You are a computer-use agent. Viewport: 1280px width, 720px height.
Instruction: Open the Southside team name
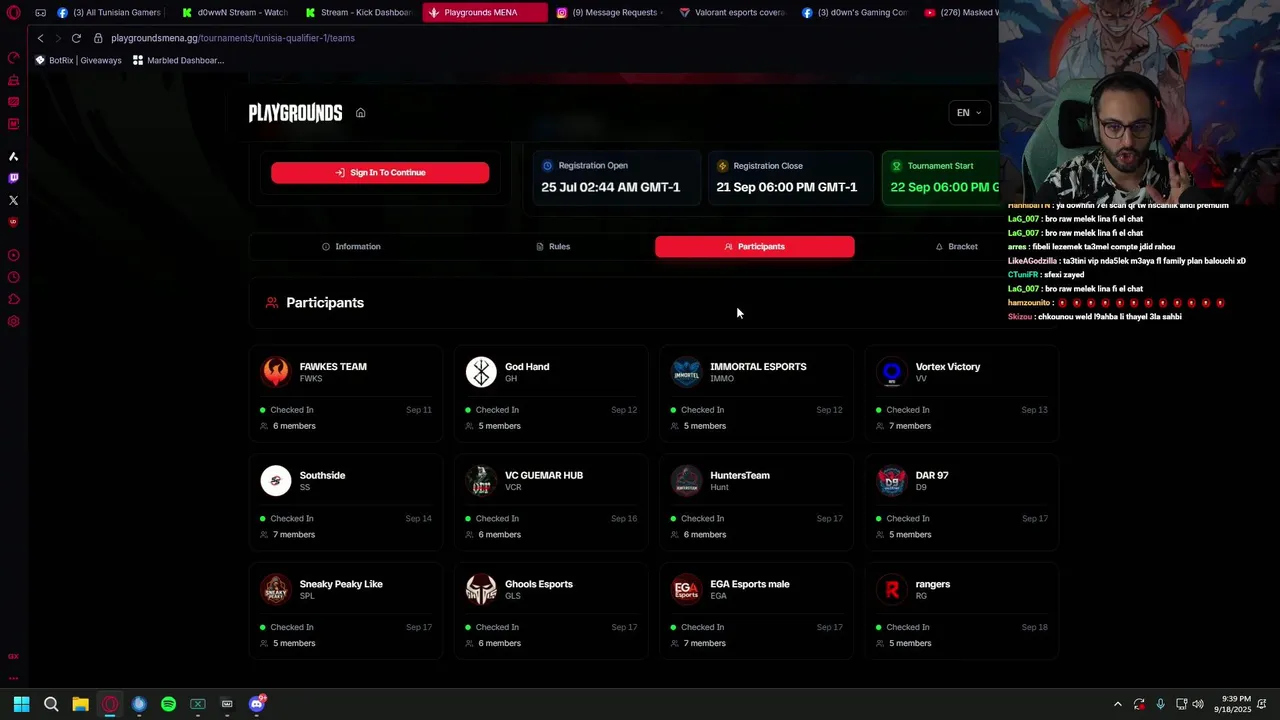click(x=322, y=476)
